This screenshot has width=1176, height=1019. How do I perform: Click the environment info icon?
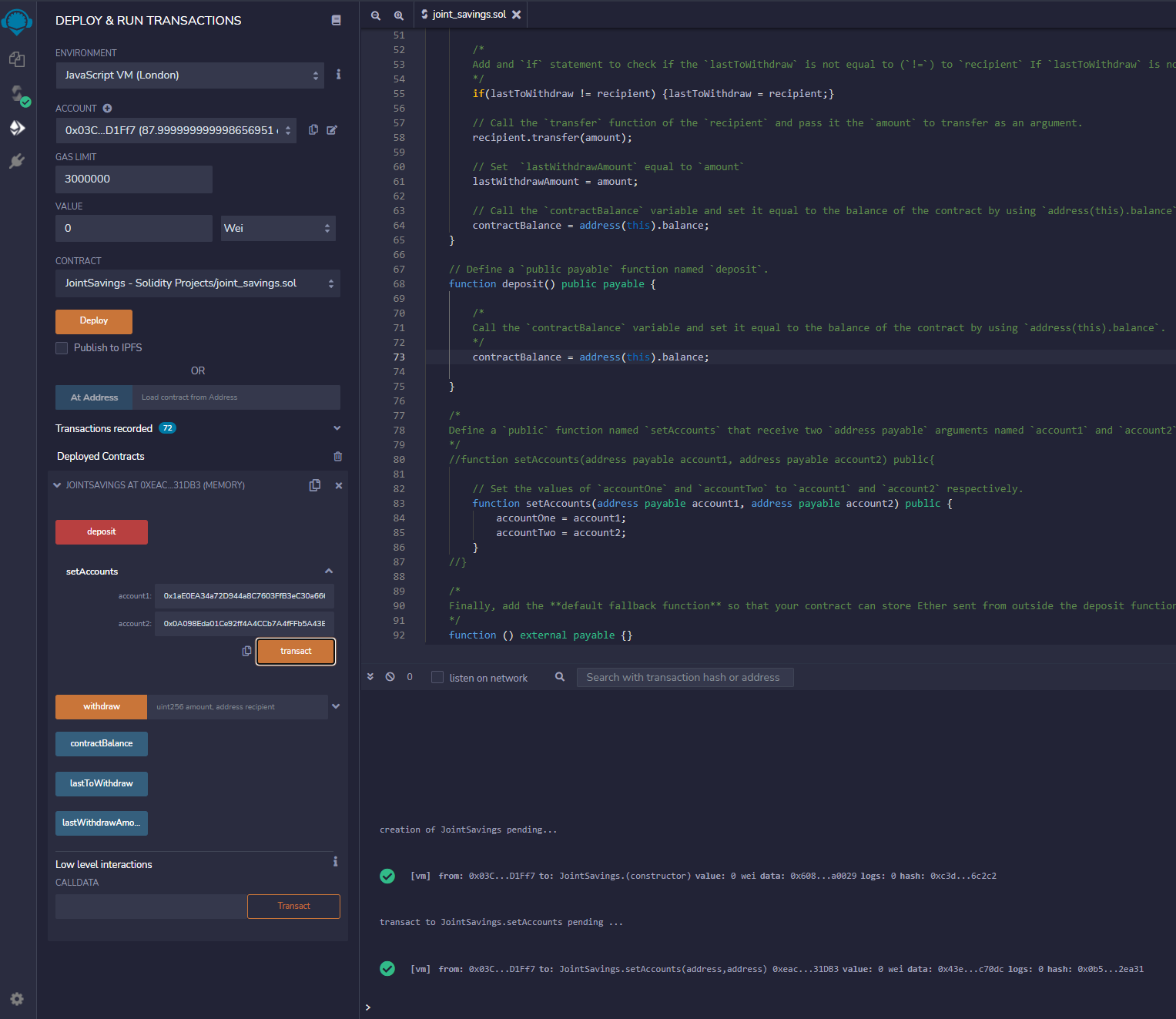pos(338,75)
